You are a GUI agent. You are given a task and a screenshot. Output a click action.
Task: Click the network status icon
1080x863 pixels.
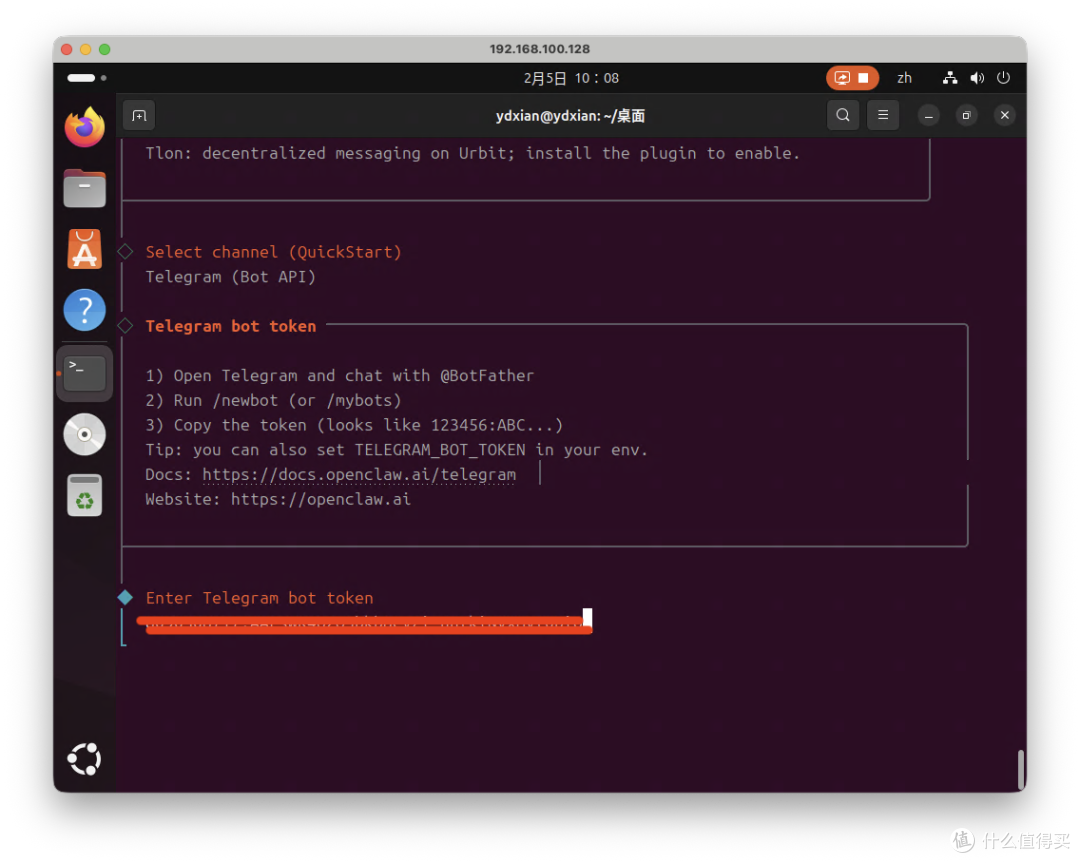pos(950,78)
